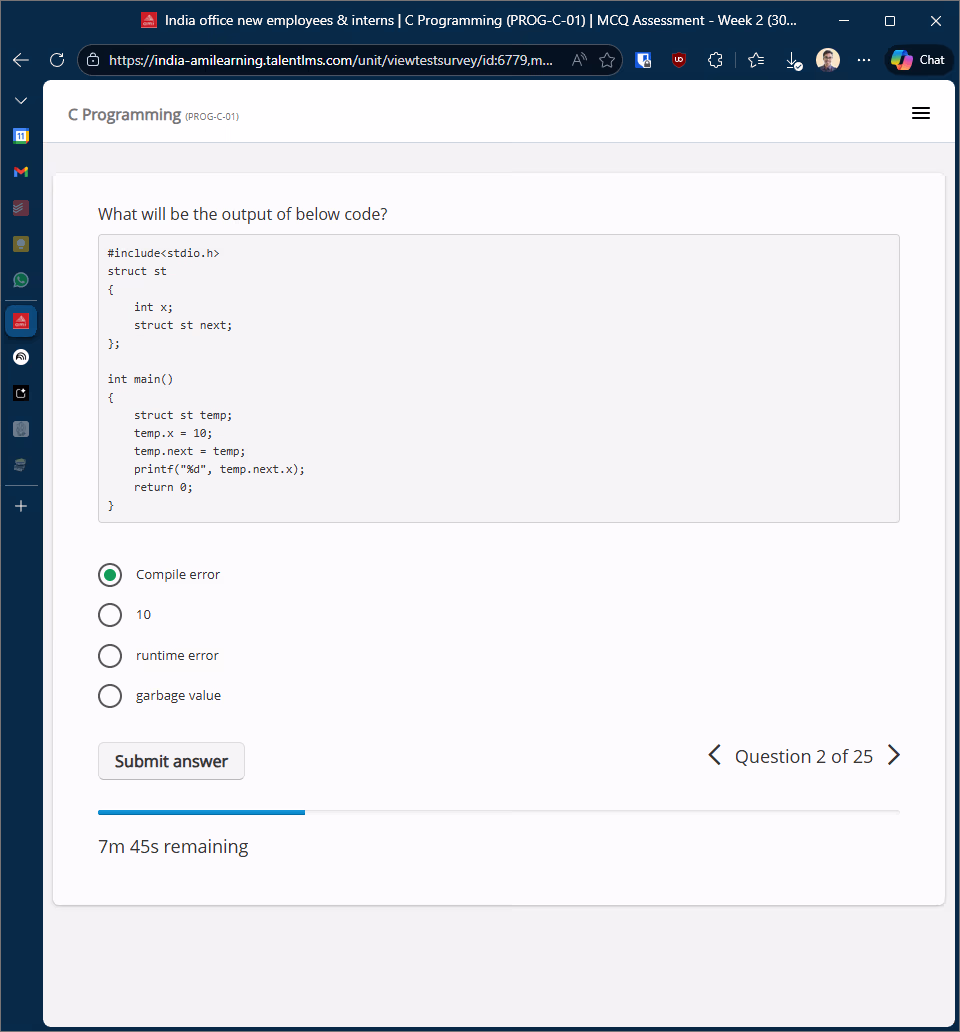
Task: Open the hamburger course menu
Action: point(921,114)
